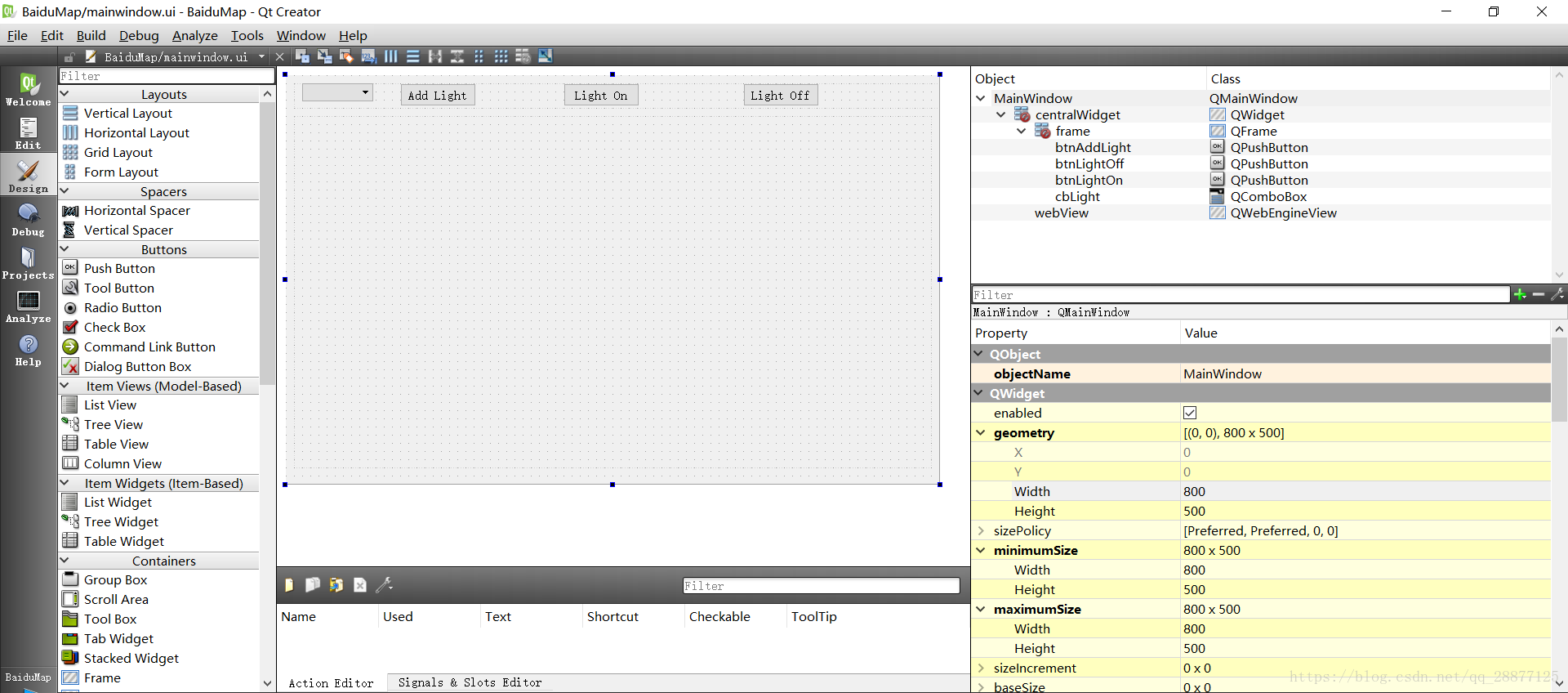This screenshot has height=693, width=1568.
Task: Click the Light Off button on form
Action: pyautogui.click(x=781, y=95)
